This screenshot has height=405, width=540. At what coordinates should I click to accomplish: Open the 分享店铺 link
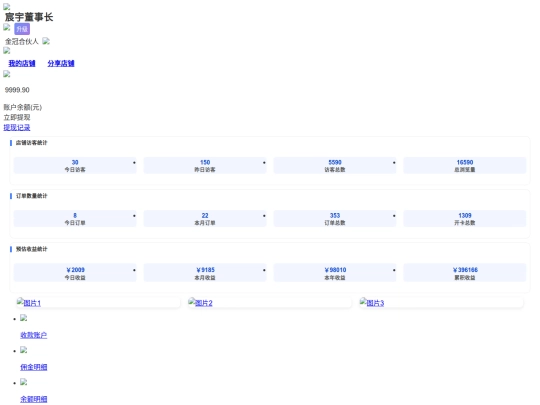coord(61,63)
